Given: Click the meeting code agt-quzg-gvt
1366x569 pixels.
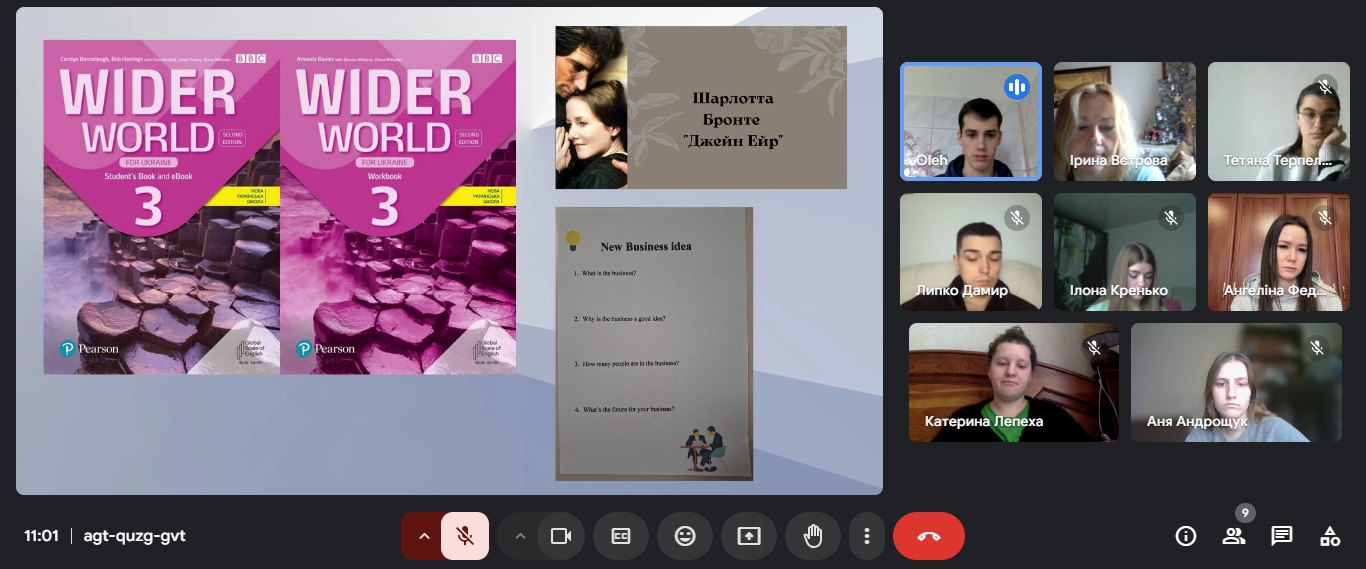Looking at the screenshot, I should click(x=134, y=536).
